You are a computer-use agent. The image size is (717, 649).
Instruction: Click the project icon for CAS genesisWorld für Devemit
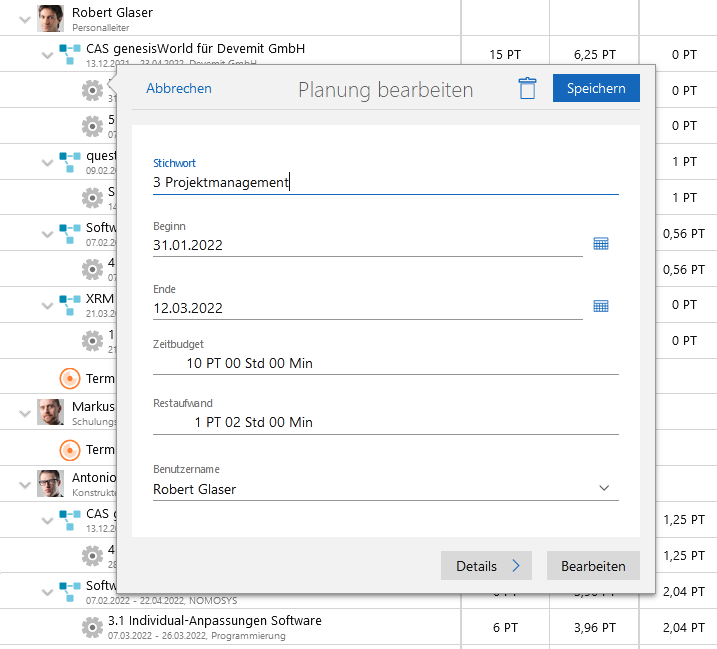click(69, 53)
